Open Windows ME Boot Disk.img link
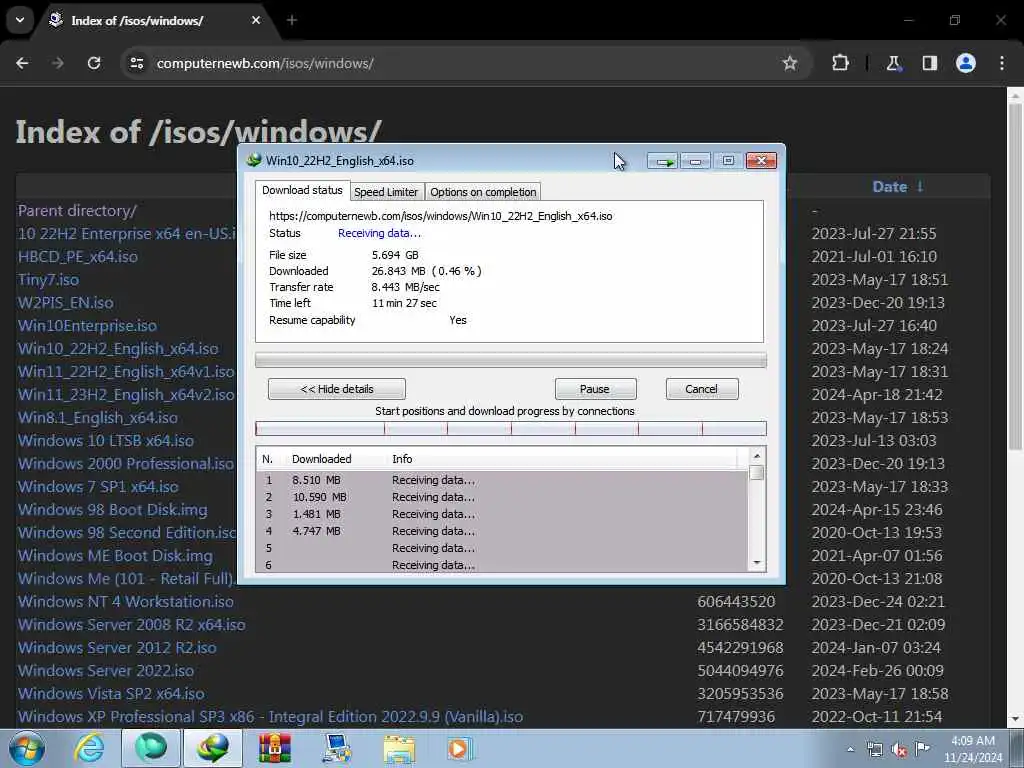 point(115,556)
